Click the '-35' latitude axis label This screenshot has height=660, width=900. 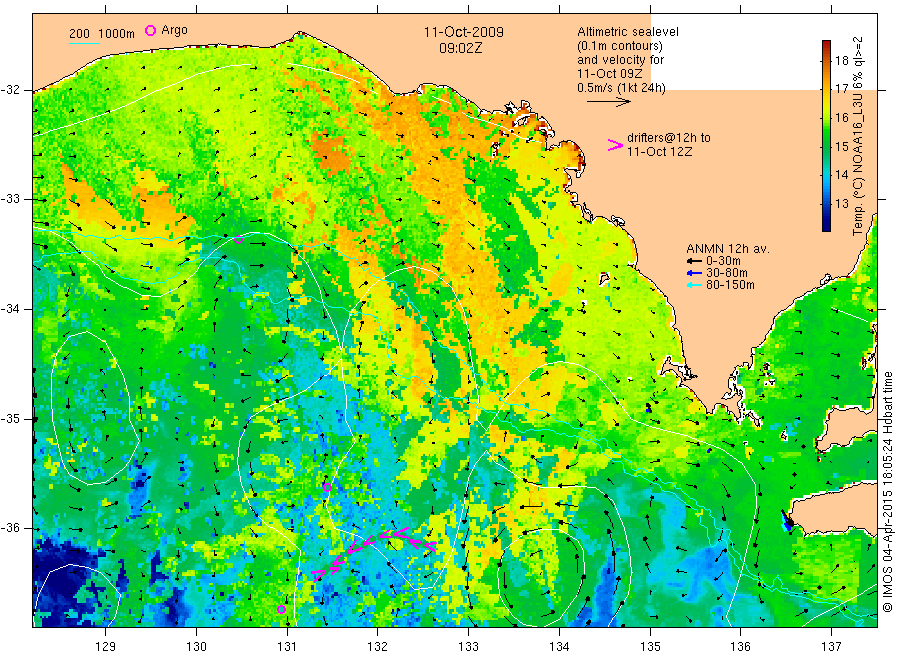click(x=9, y=418)
